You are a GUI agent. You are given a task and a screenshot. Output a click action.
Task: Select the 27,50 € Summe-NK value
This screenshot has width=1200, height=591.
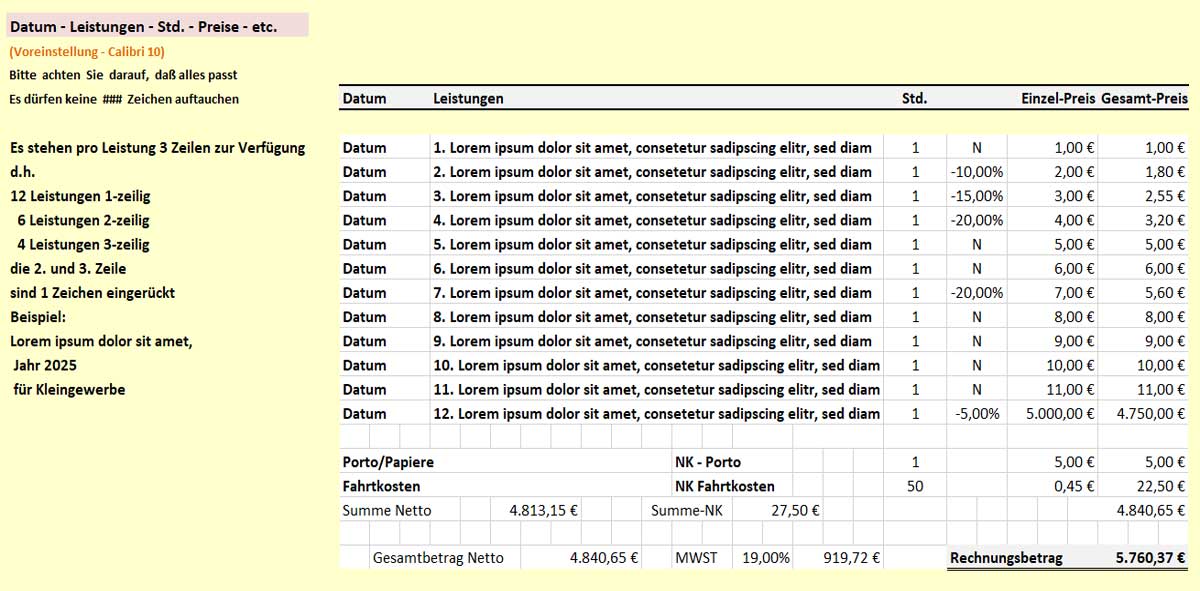pos(797,511)
